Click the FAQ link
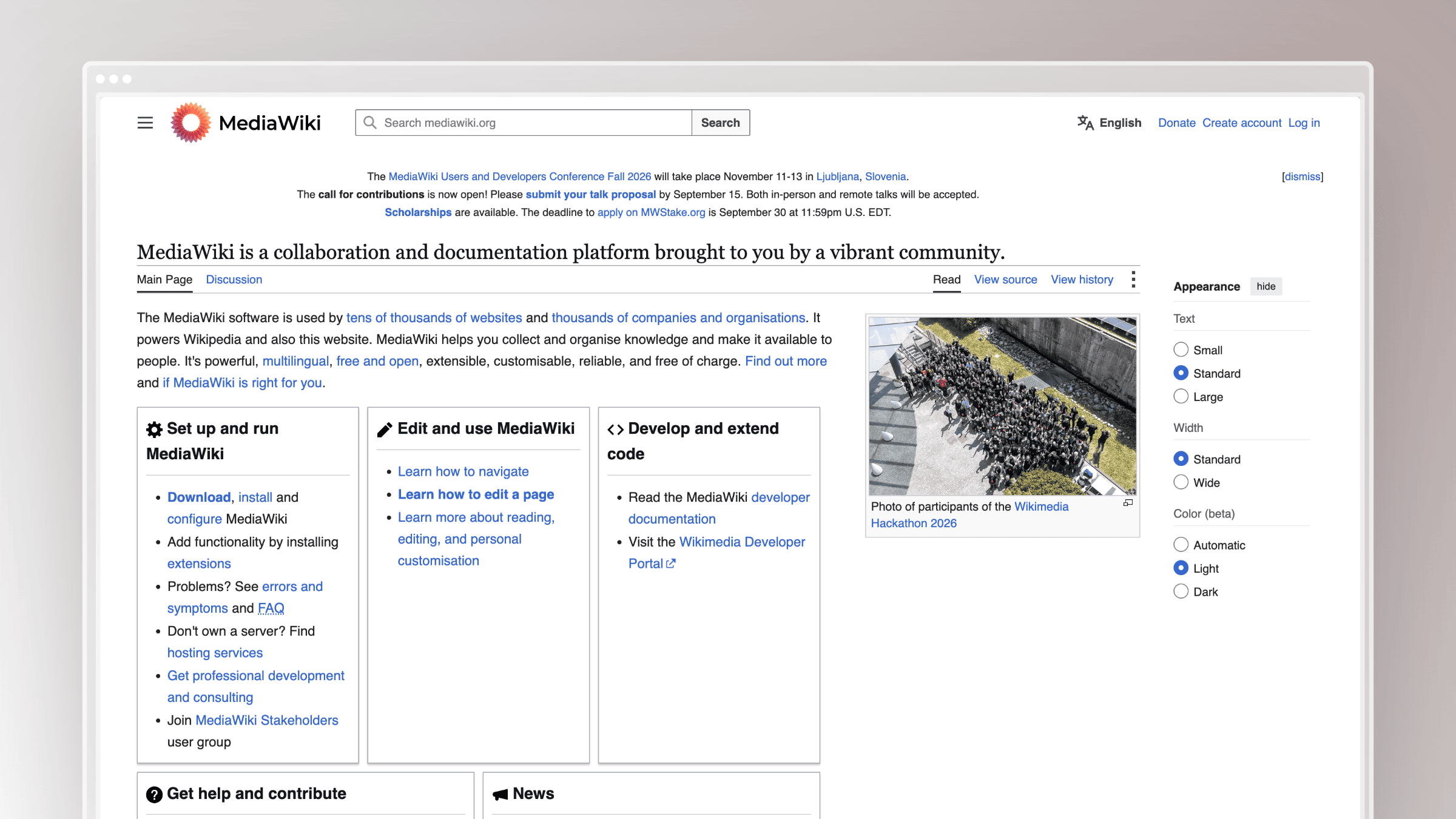 tap(271, 608)
